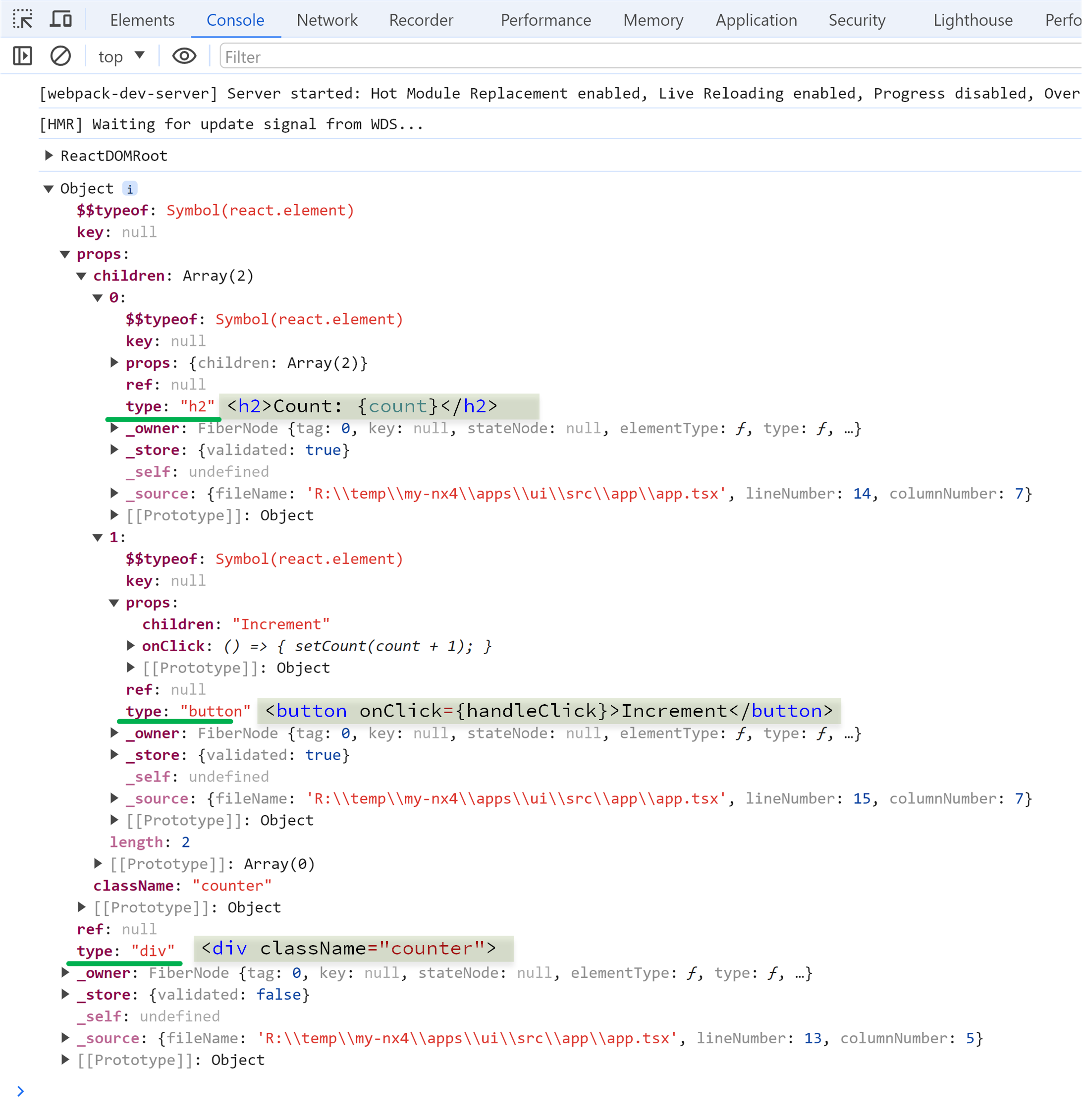The width and height of the screenshot is (1082, 1120).
Task: Open the Recorder tab
Action: pos(421,20)
